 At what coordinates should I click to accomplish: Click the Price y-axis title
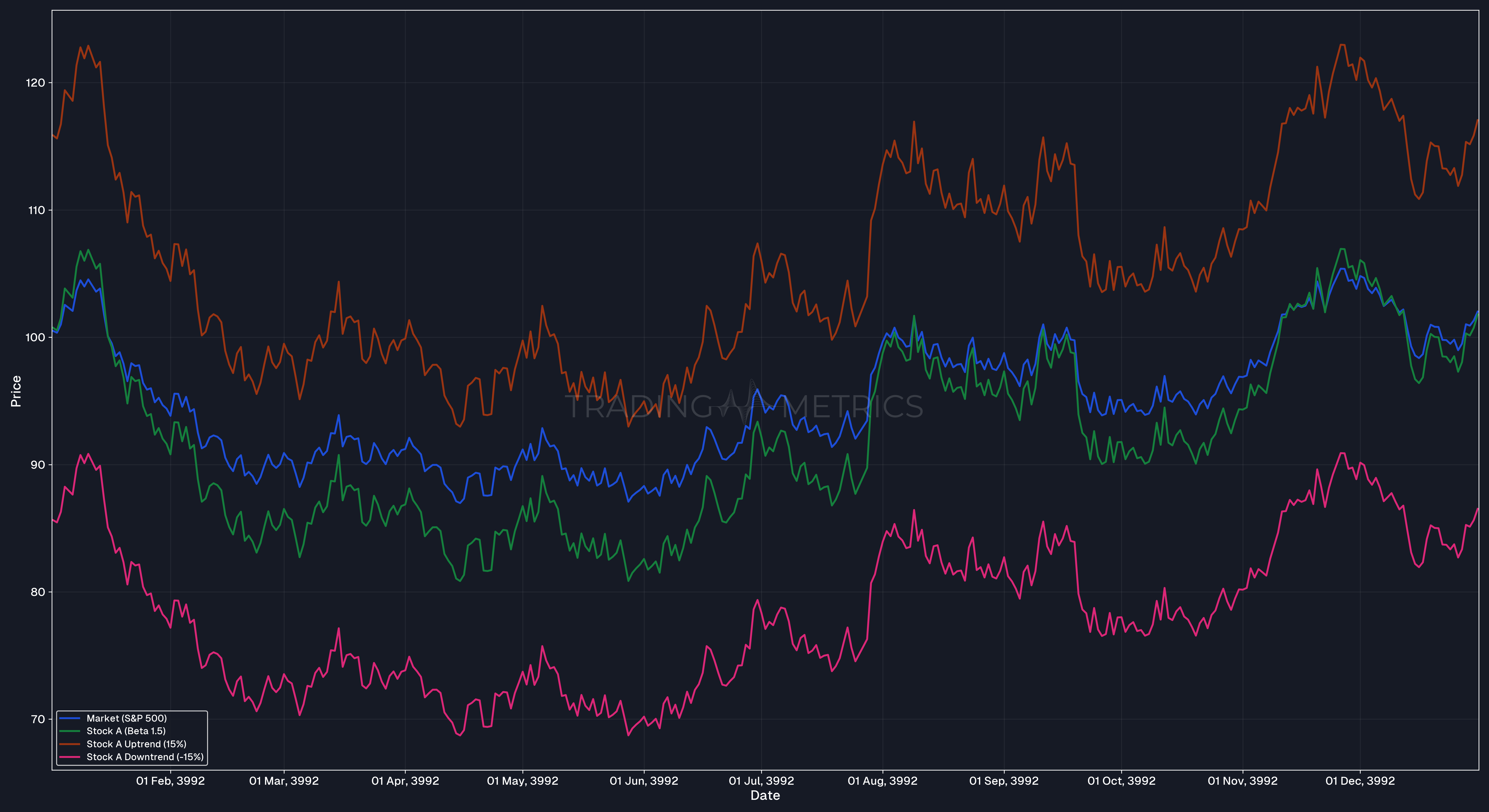[16, 391]
